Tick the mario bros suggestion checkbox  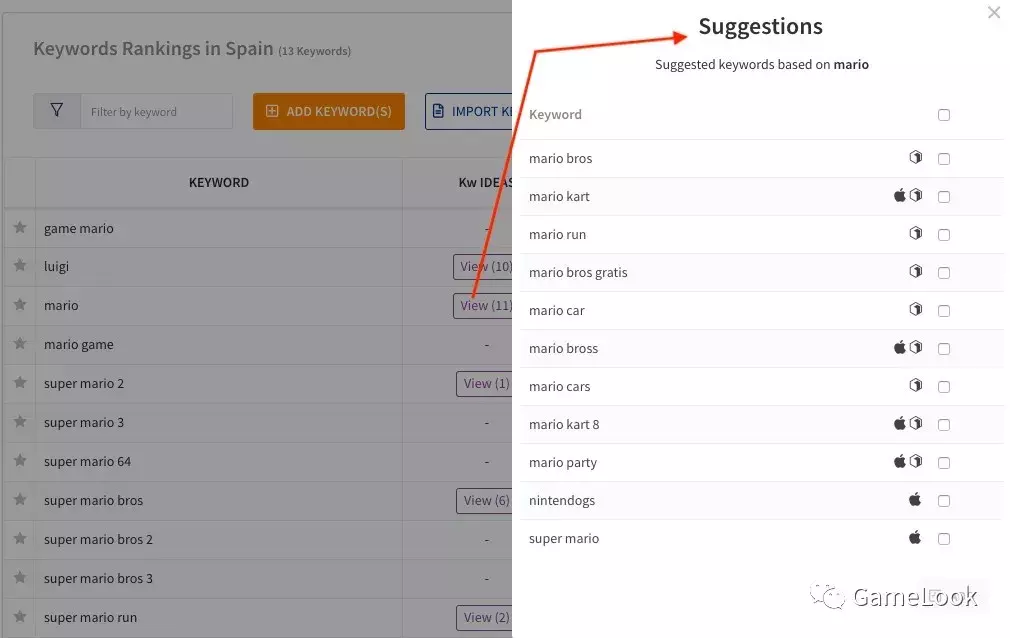pos(944,159)
